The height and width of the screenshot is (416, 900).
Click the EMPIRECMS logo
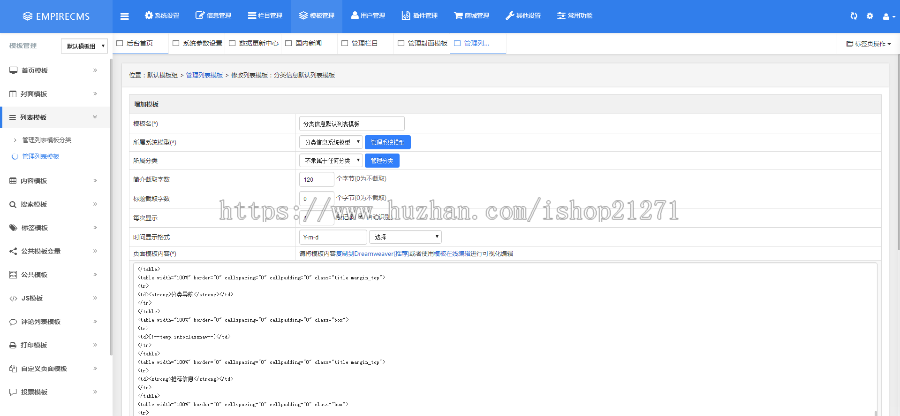tap(56, 17)
